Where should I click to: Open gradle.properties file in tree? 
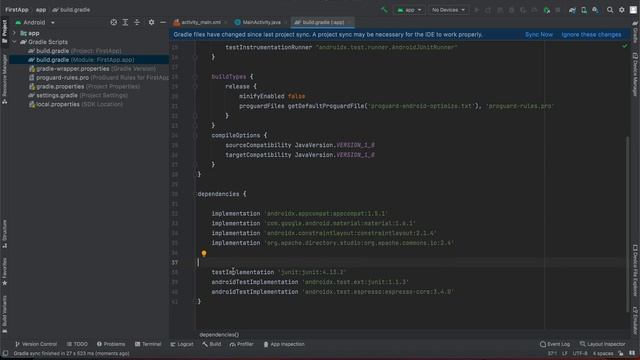point(84,87)
